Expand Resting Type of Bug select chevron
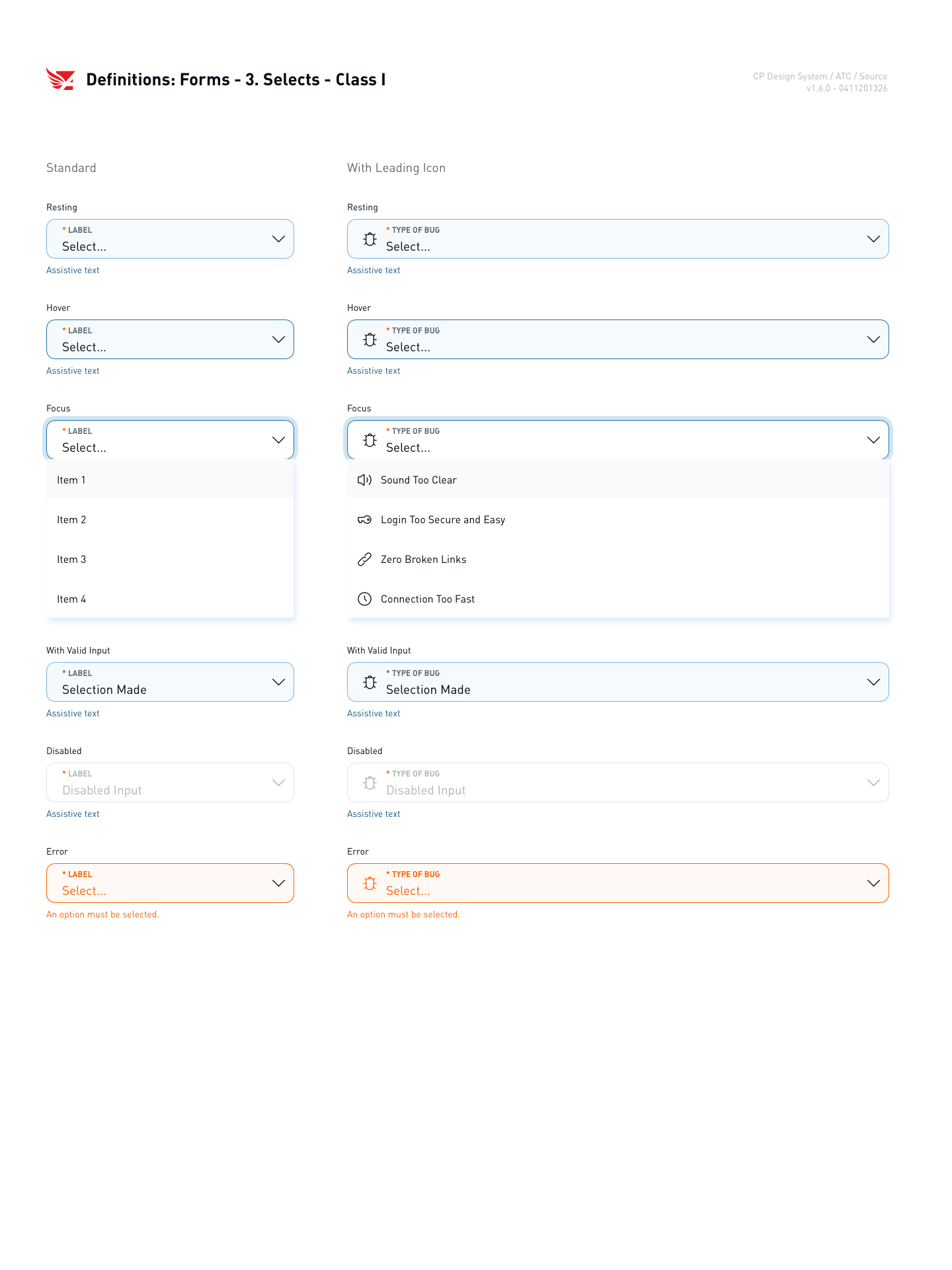The width and height of the screenshot is (952, 1270). [x=873, y=239]
